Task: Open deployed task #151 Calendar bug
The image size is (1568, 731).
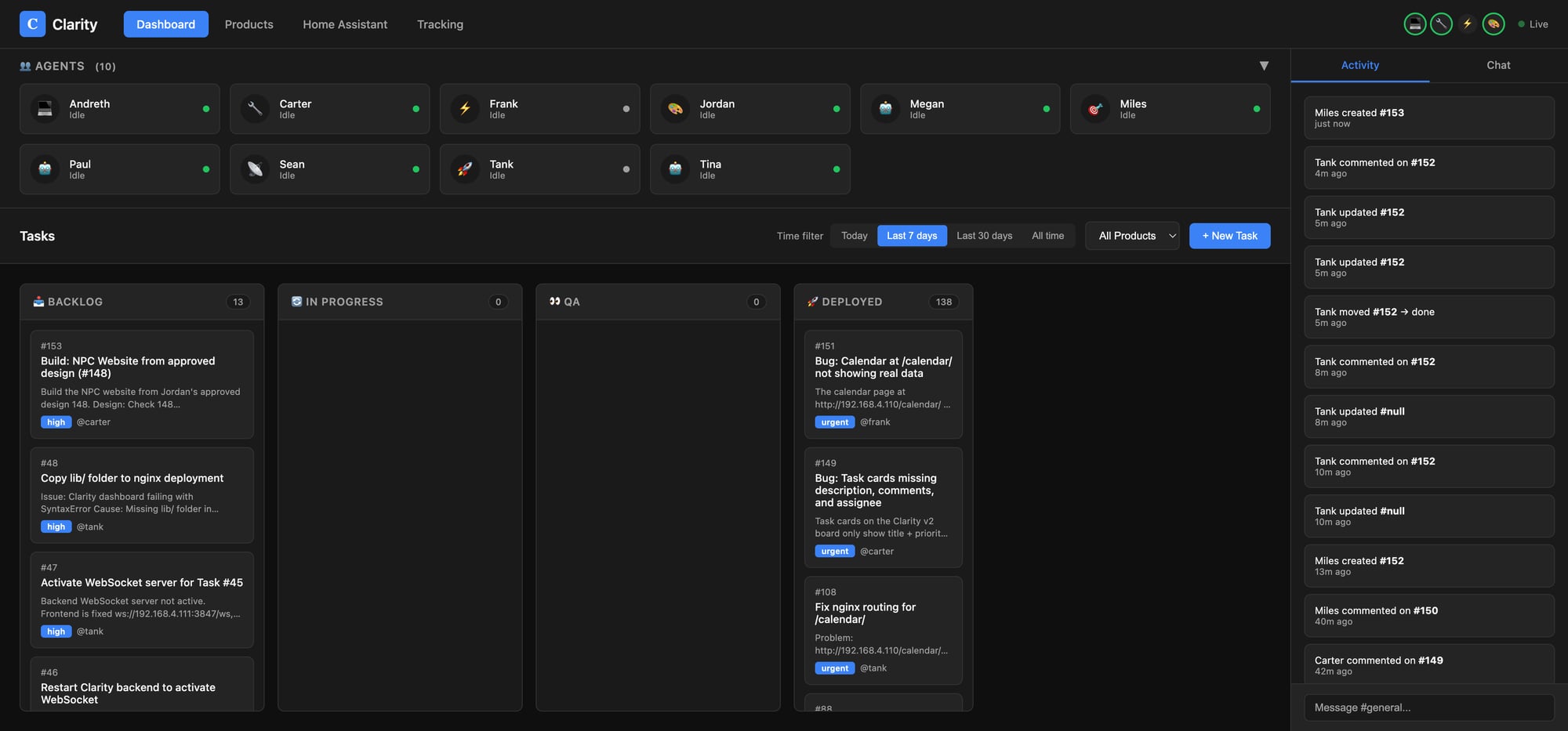Action: pyautogui.click(x=884, y=384)
